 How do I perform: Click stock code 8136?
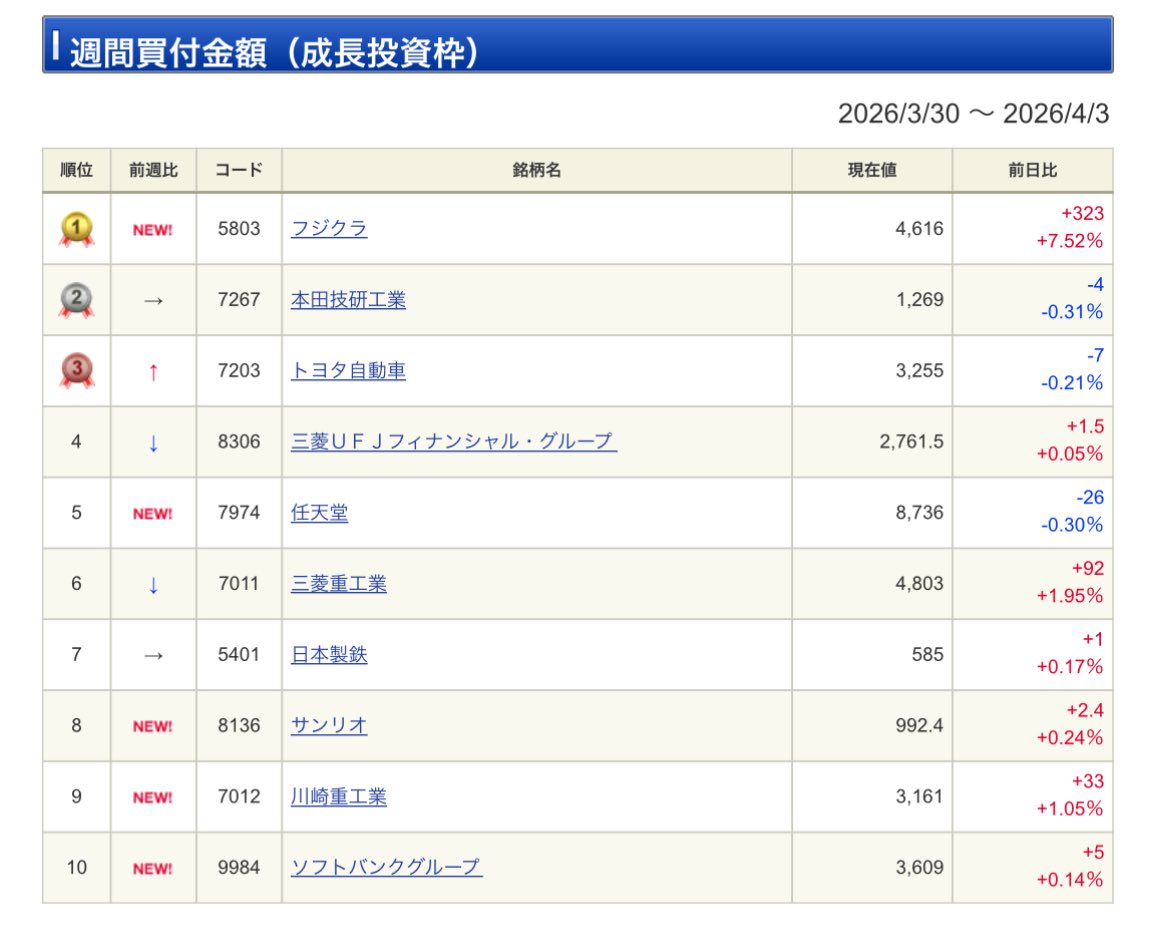(239, 725)
